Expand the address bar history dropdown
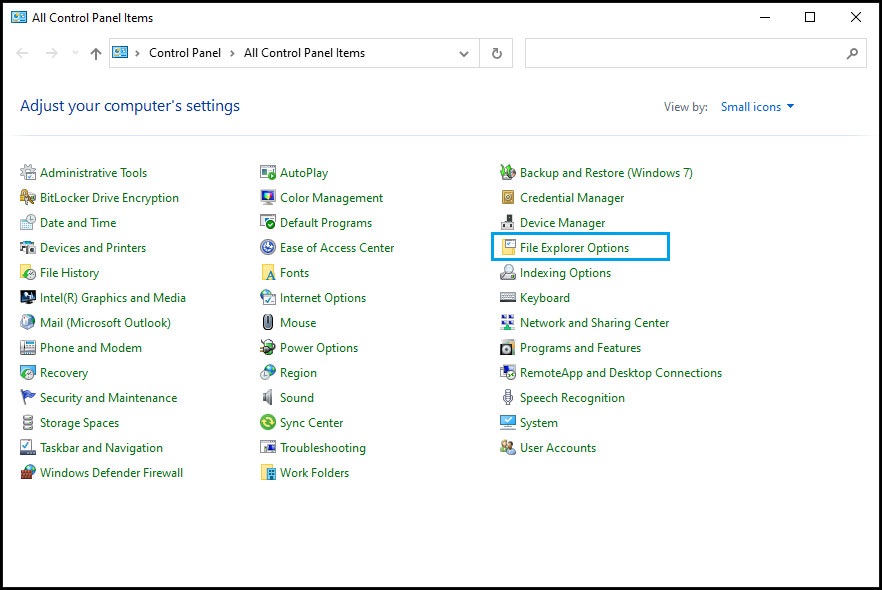Screen dimensions: 882x590 coord(464,53)
